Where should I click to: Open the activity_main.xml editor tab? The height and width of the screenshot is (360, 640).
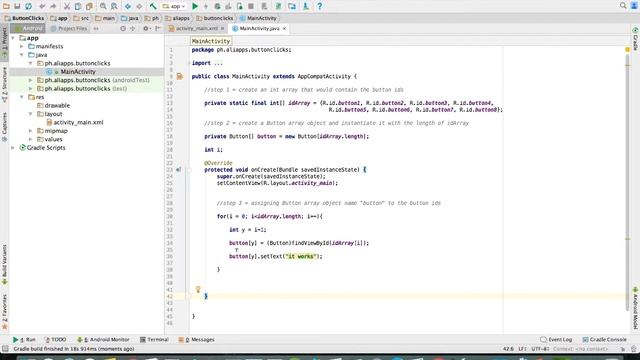click(197, 29)
